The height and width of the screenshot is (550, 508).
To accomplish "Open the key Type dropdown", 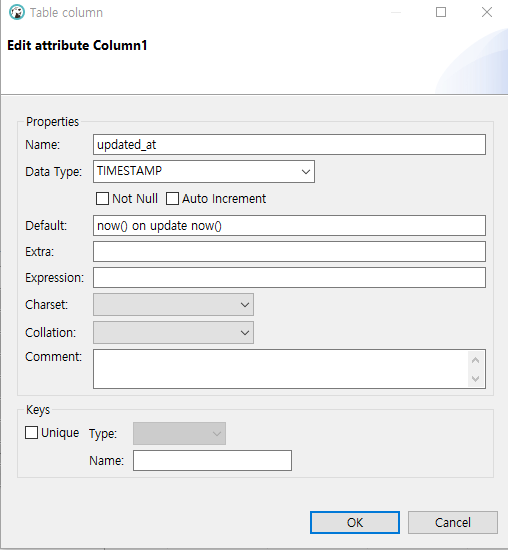I will click(x=179, y=434).
